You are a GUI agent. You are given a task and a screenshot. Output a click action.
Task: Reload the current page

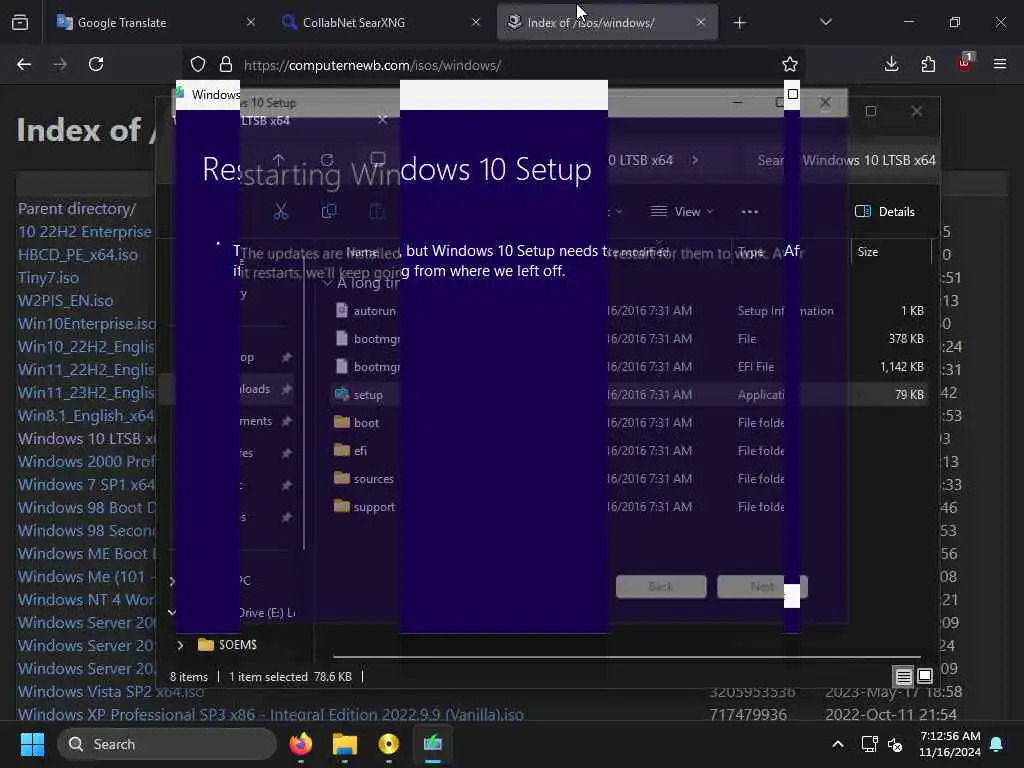(x=96, y=64)
